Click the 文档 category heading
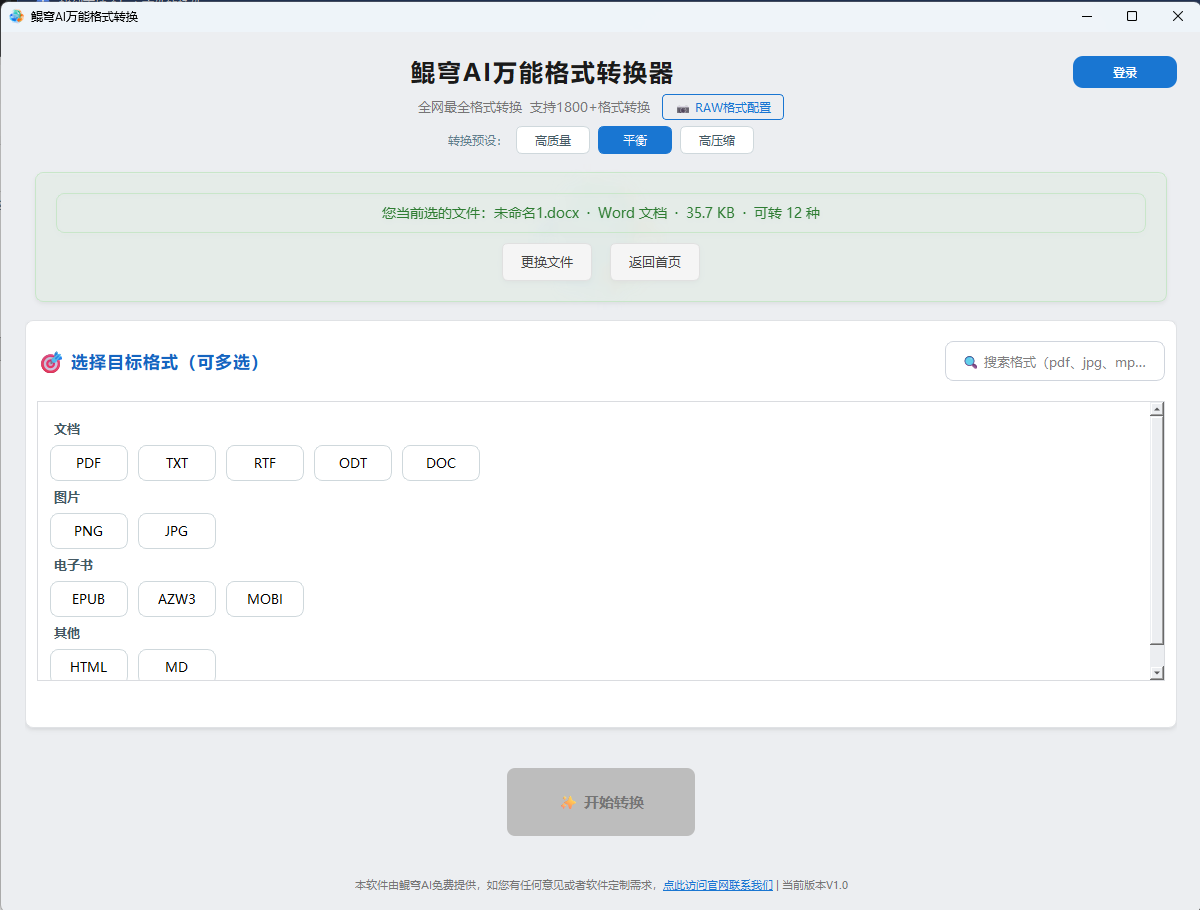 [x=67, y=429]
